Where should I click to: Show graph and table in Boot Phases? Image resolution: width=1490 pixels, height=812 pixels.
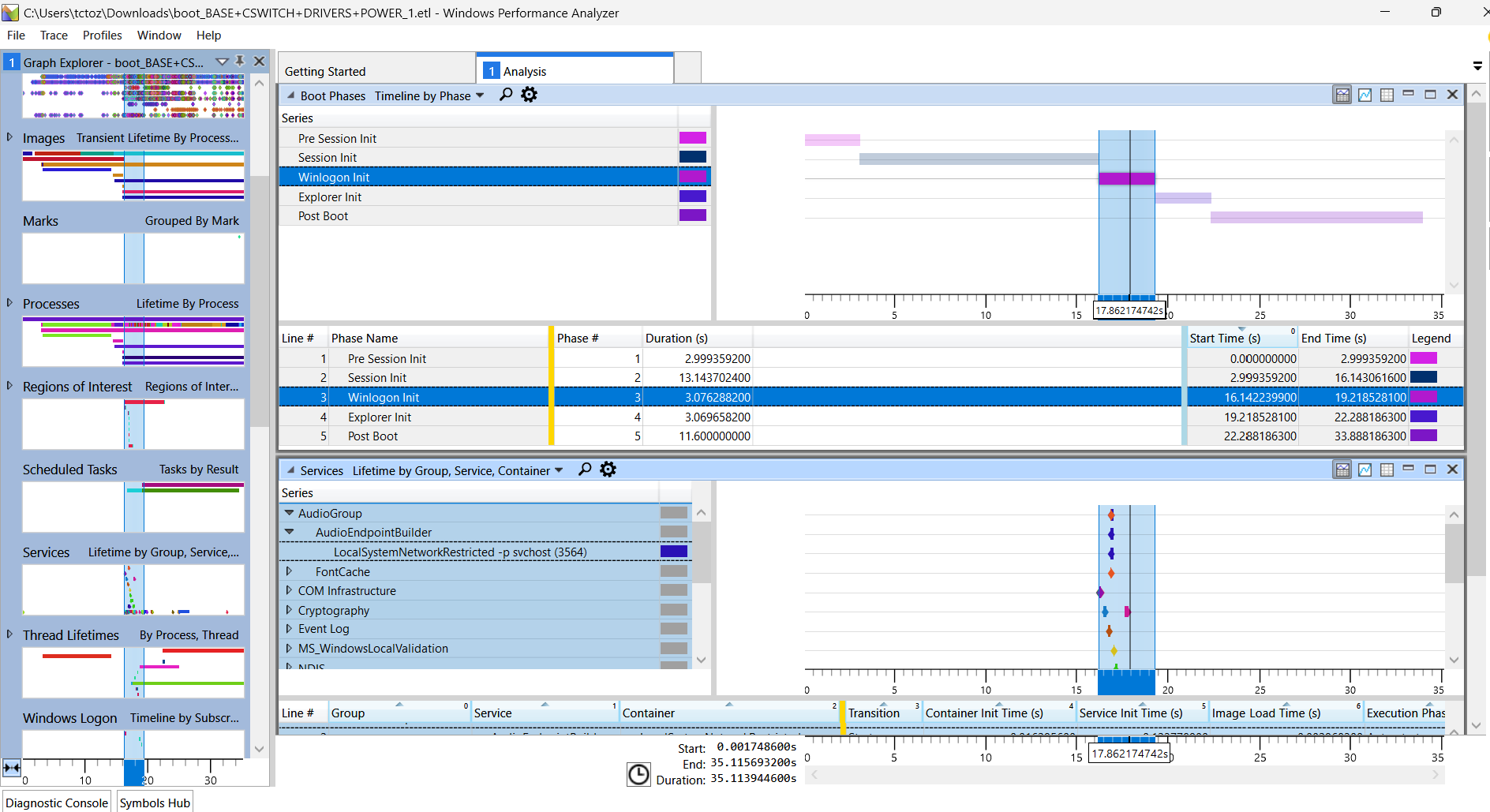coord(1342,95)
